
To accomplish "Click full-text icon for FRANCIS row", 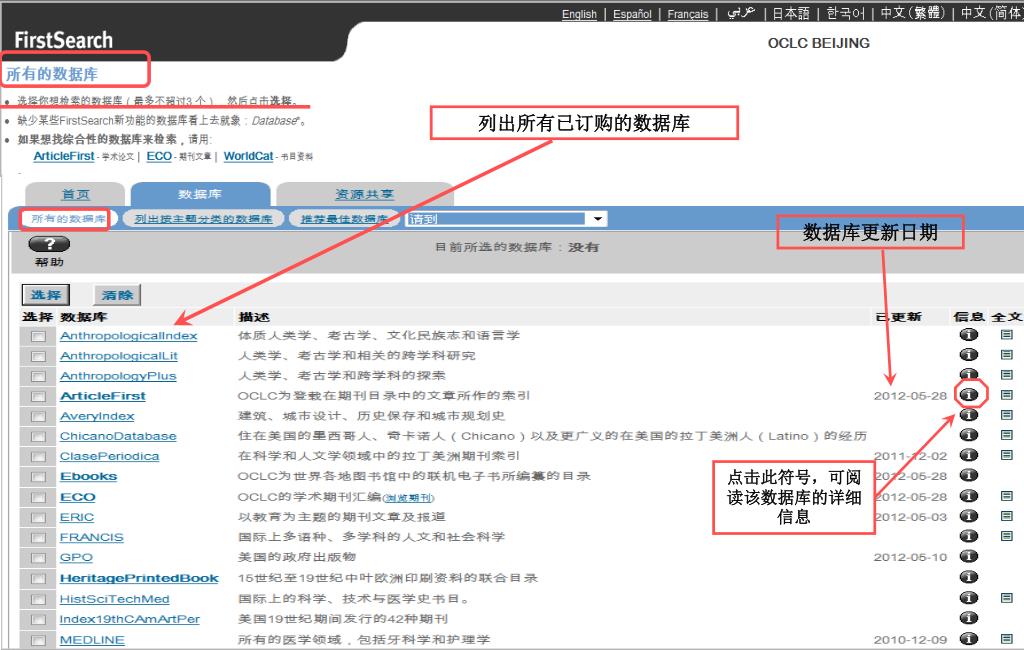I will [x=1006, y=536].
